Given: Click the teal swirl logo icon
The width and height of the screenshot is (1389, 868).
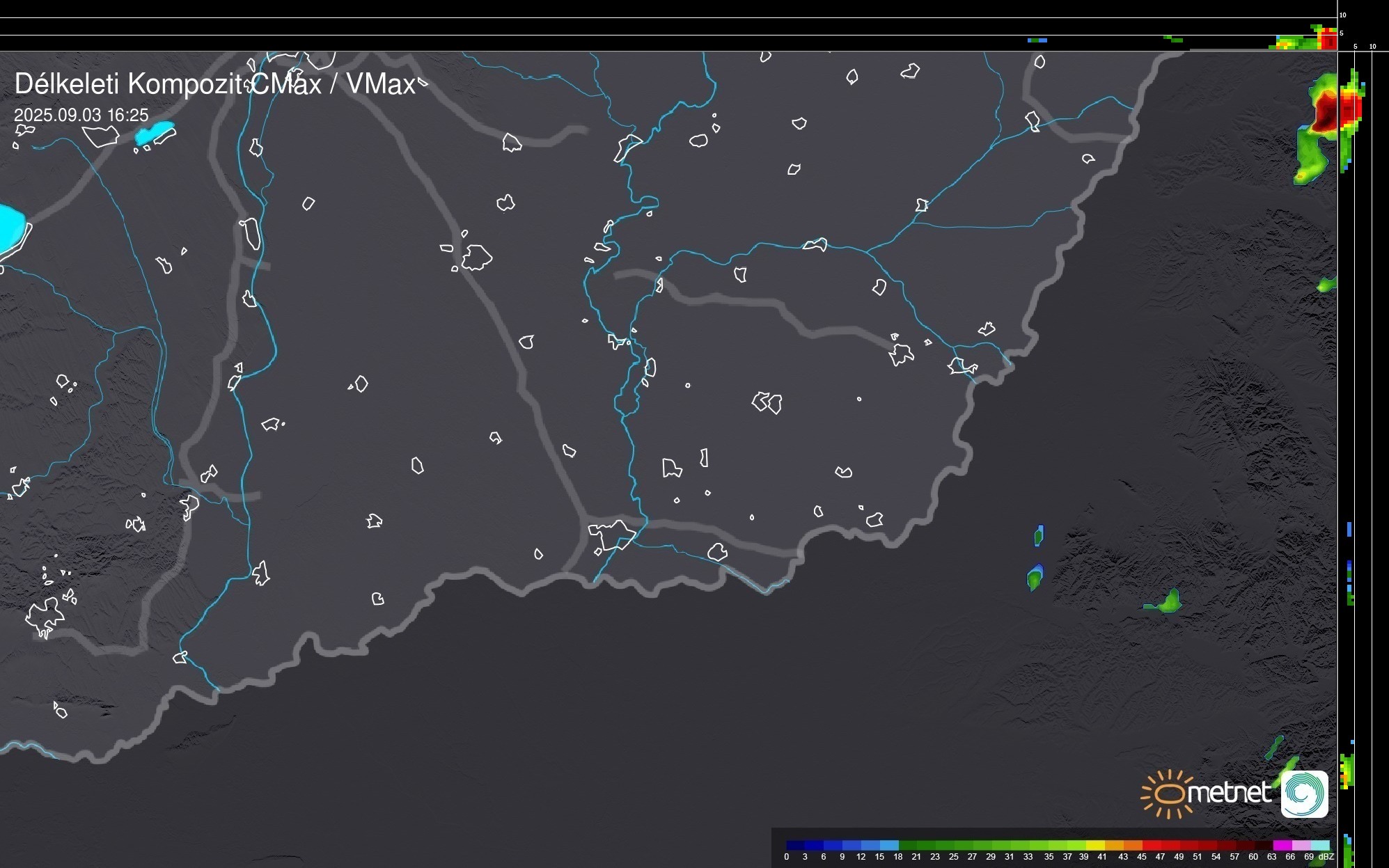Looking at the screenshot, I should (x=1304, y=794).
